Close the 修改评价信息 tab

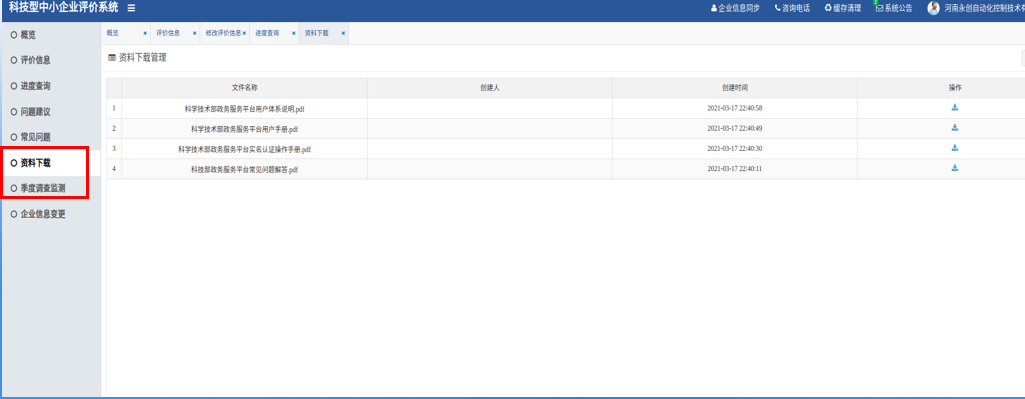(x=244, y=33)
